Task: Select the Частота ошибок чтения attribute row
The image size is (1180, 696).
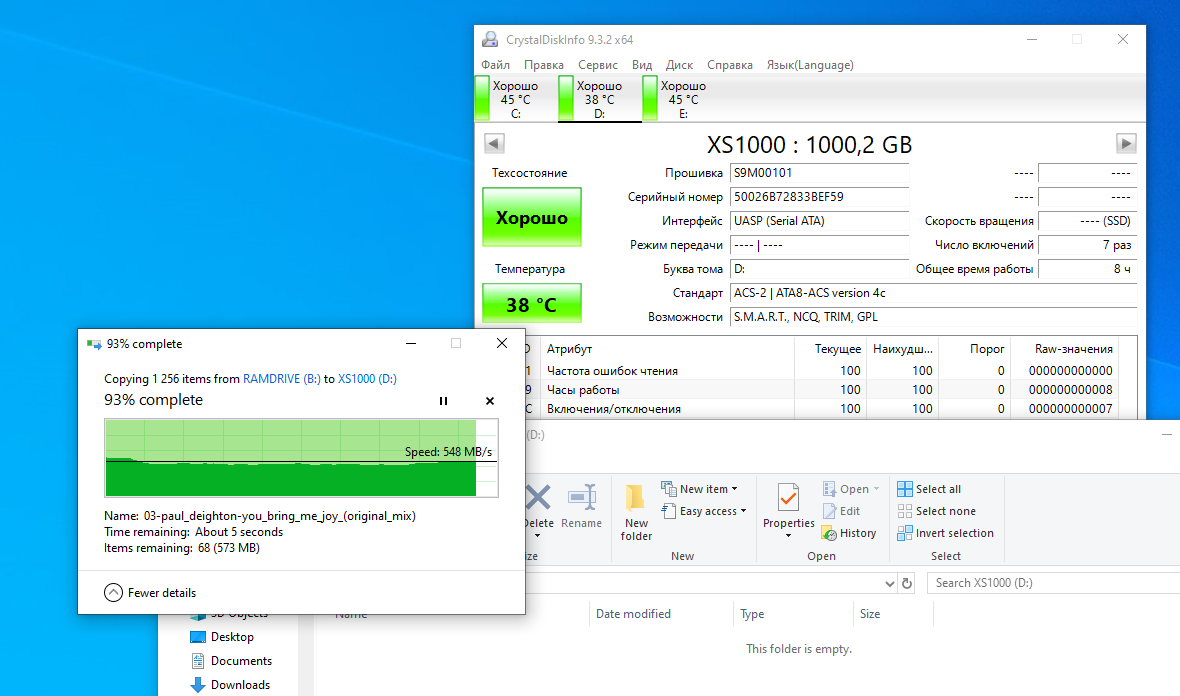Action: 820,371
